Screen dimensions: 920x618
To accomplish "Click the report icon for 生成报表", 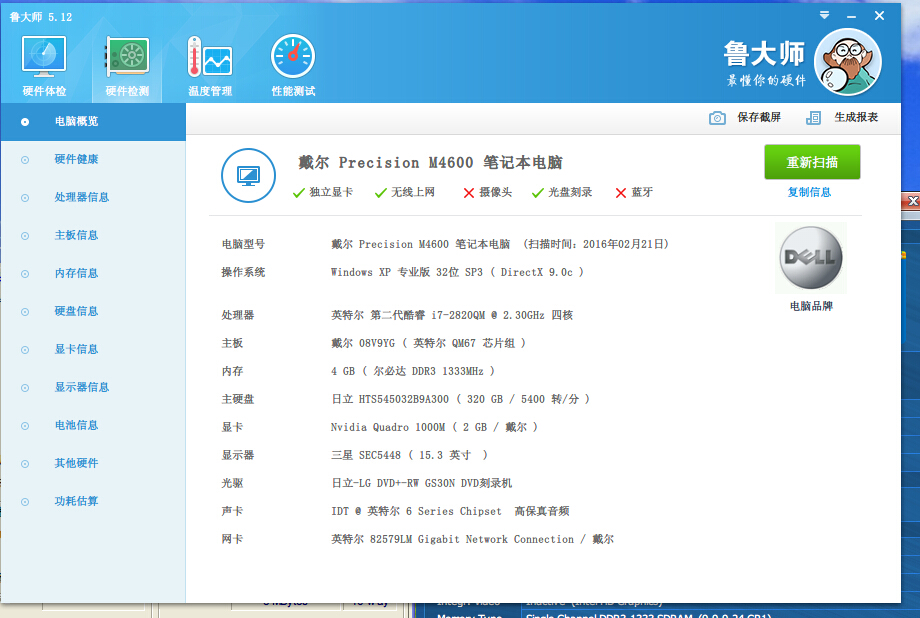I will 814,118.
